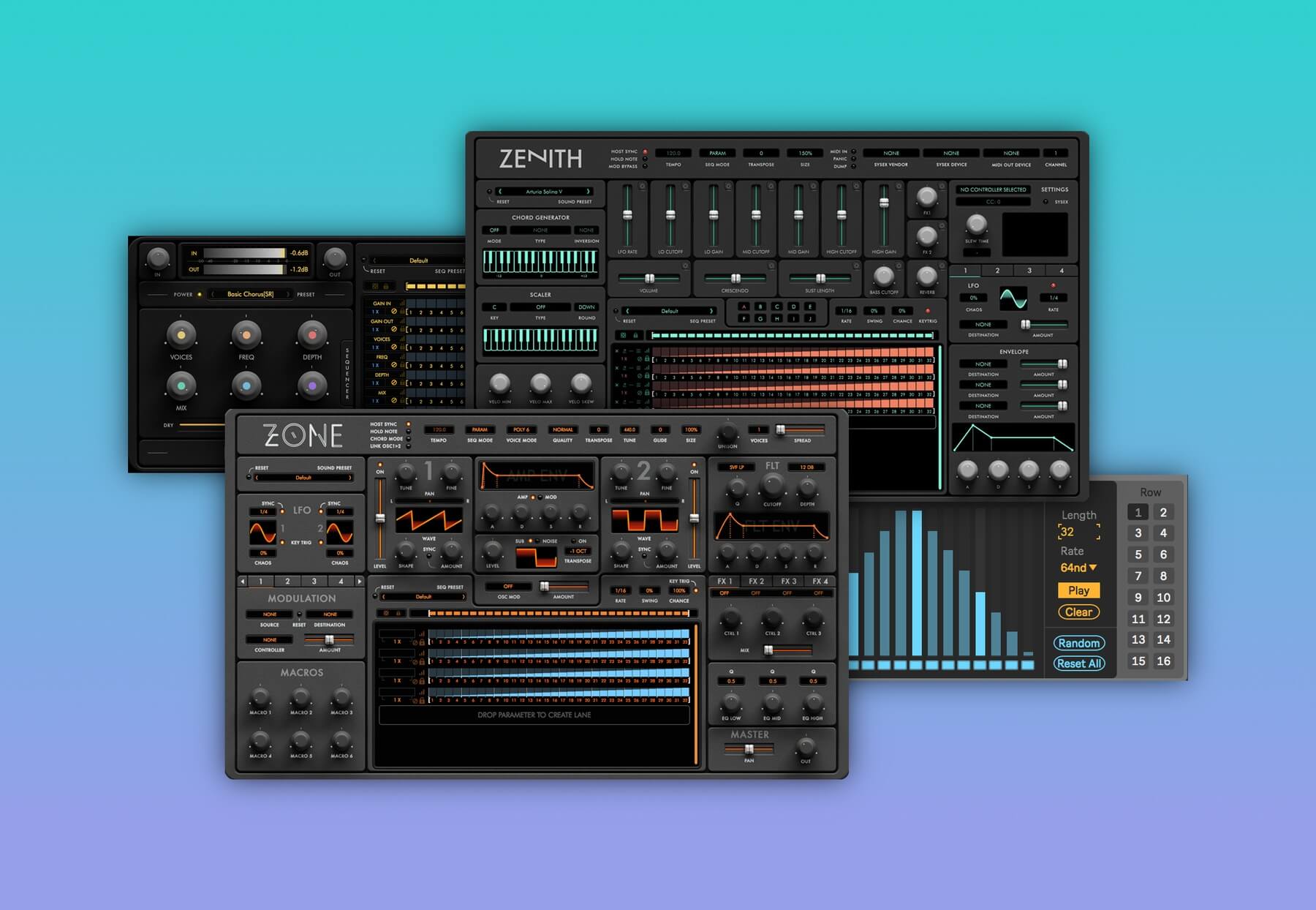Click Zone's LFO 1 sine wave display
1316x910 pixels.
pos(263,532)
